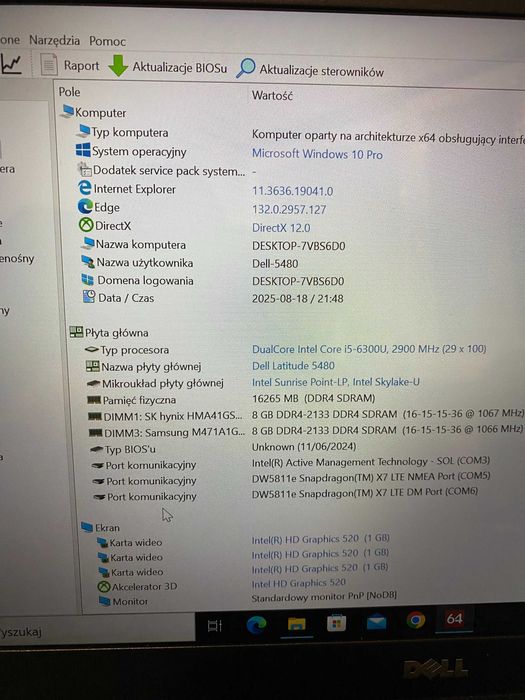Select the Intel Active Management Technology SOL value
This screenshot has width=525, height=700.
(371, 462)
